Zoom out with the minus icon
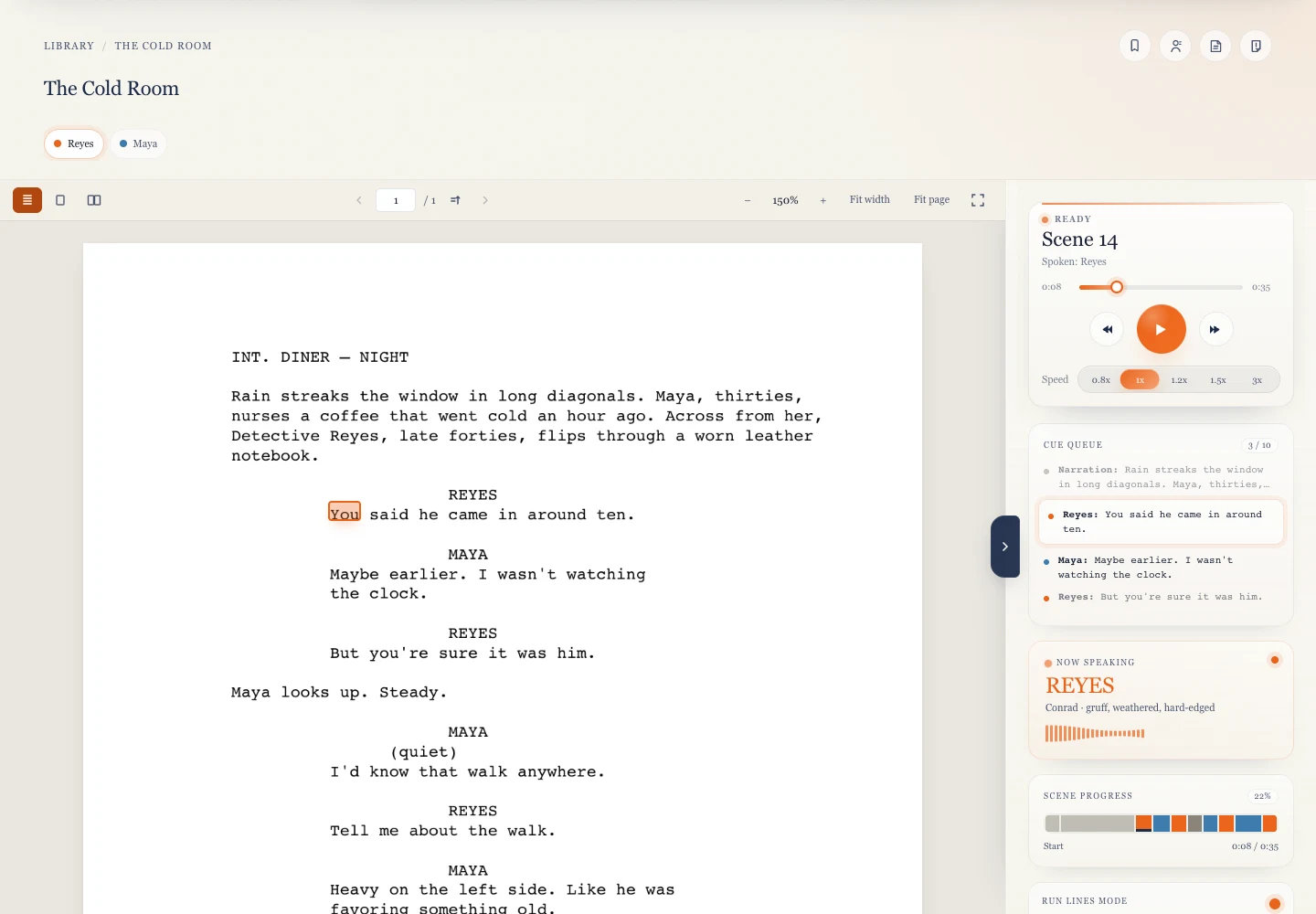1316x914 pixels. coord(748,200)
